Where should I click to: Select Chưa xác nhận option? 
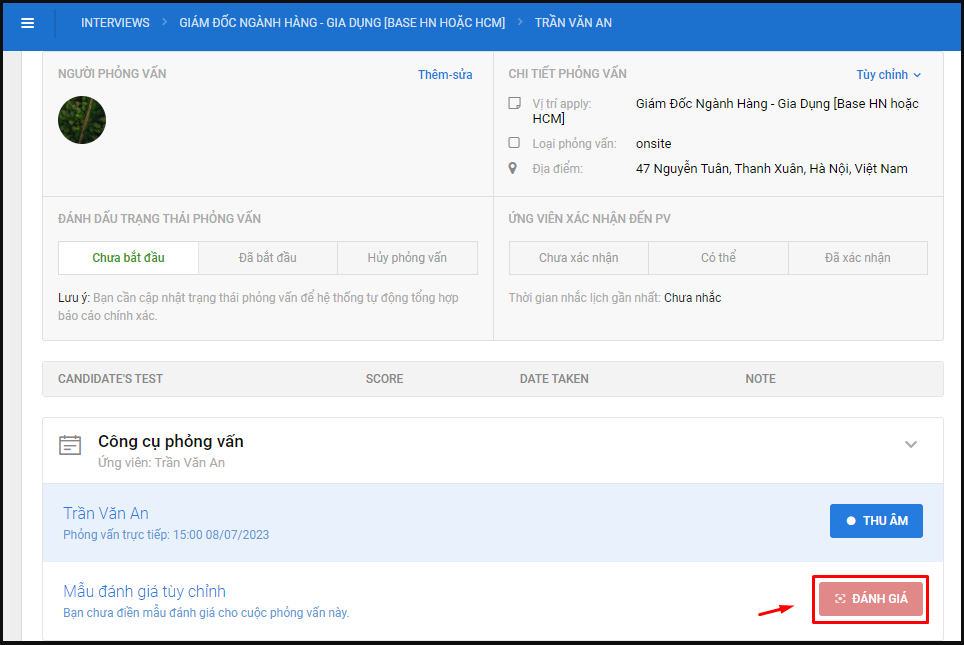[x=579, y=258]
